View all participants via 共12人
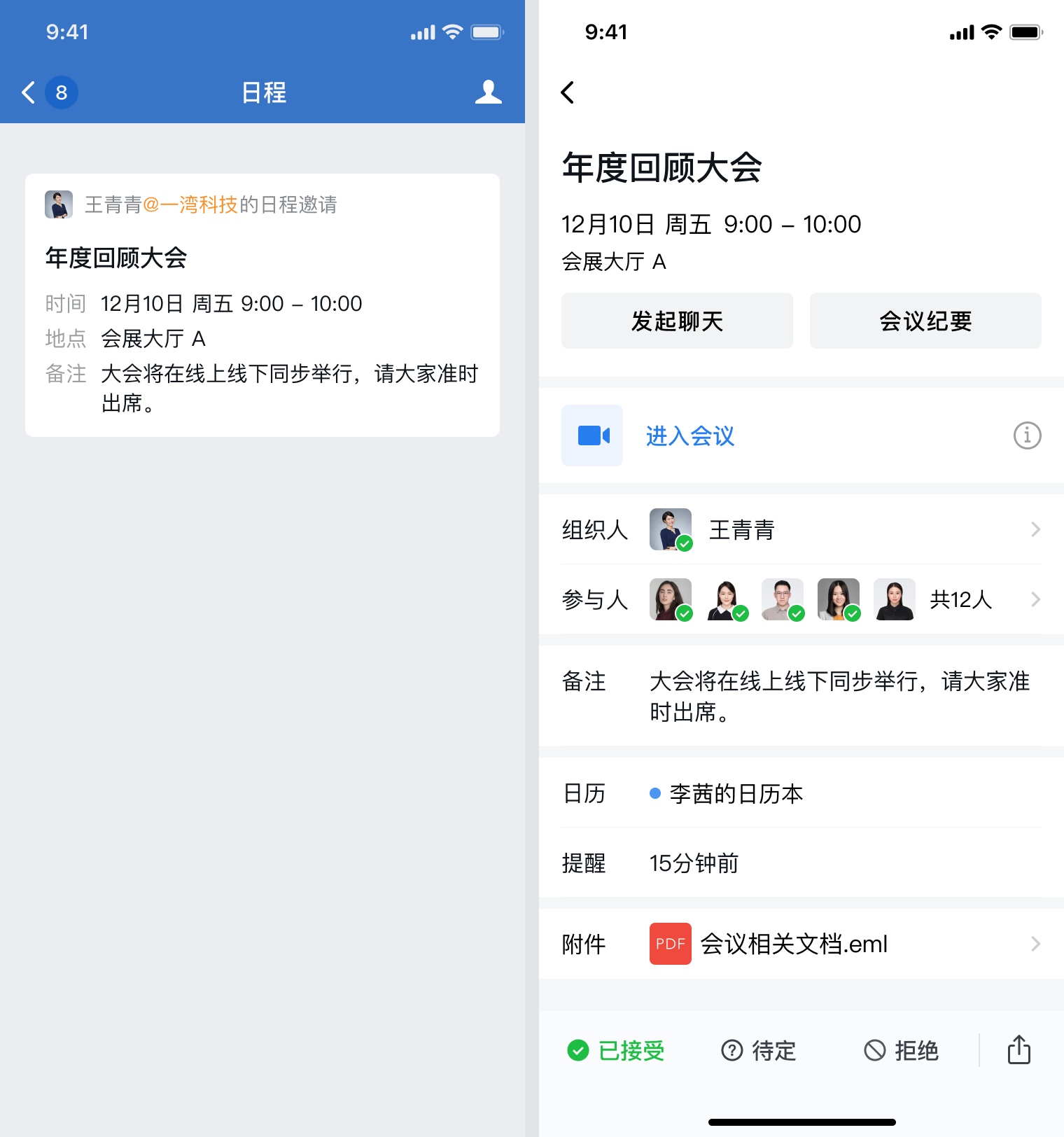This screenshot has height=1137, width=1064. 961,599
